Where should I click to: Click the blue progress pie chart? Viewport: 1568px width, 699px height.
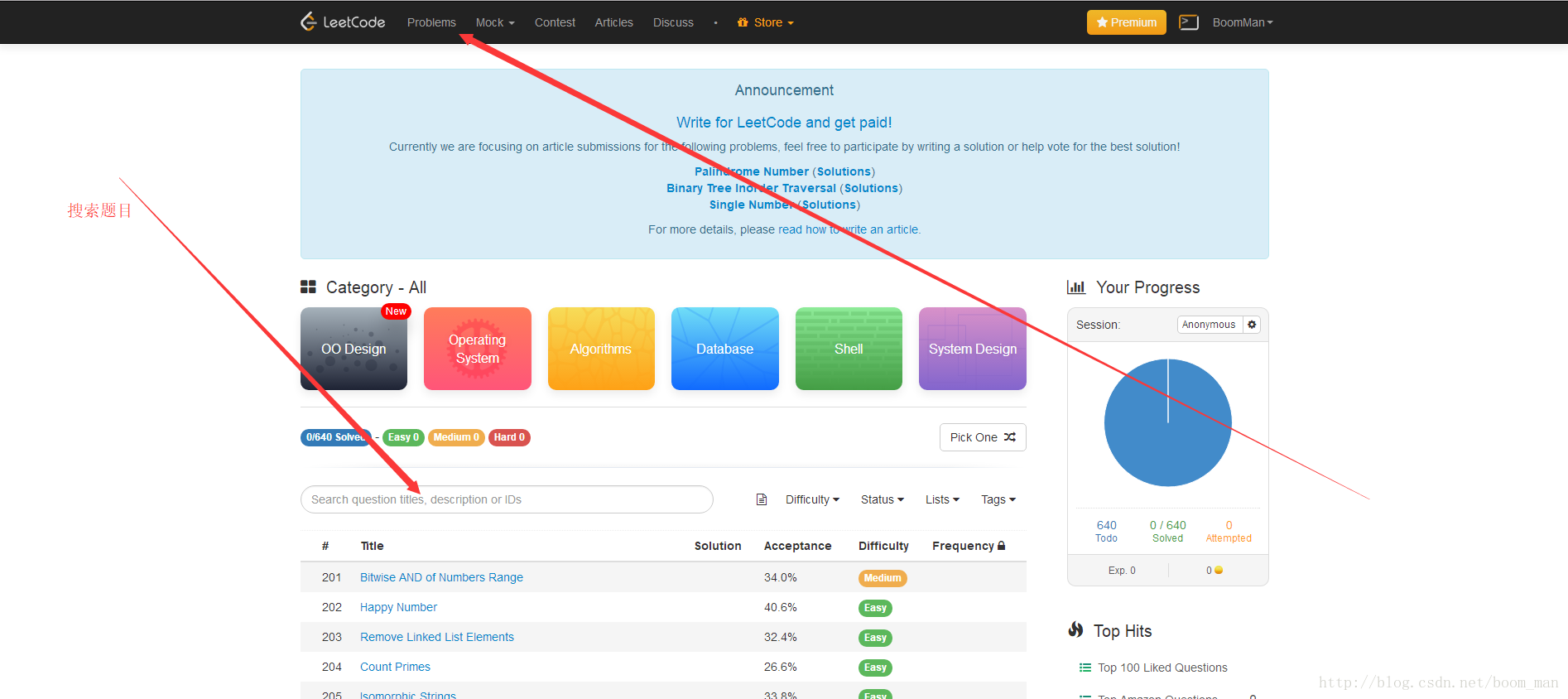coord(1167,422)
